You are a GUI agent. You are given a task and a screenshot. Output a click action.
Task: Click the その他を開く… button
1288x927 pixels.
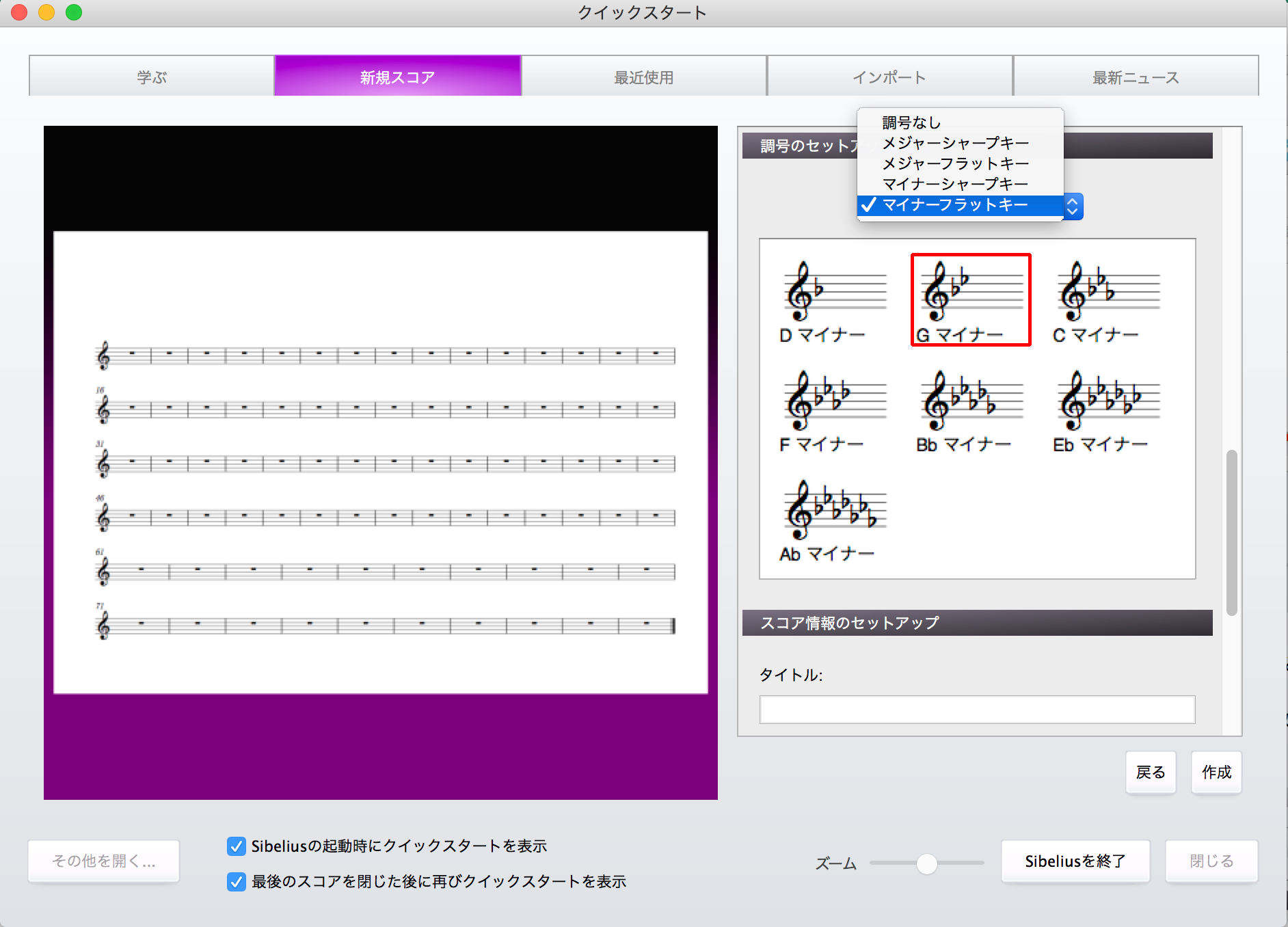pyautogui.click(x=104, y=861)
